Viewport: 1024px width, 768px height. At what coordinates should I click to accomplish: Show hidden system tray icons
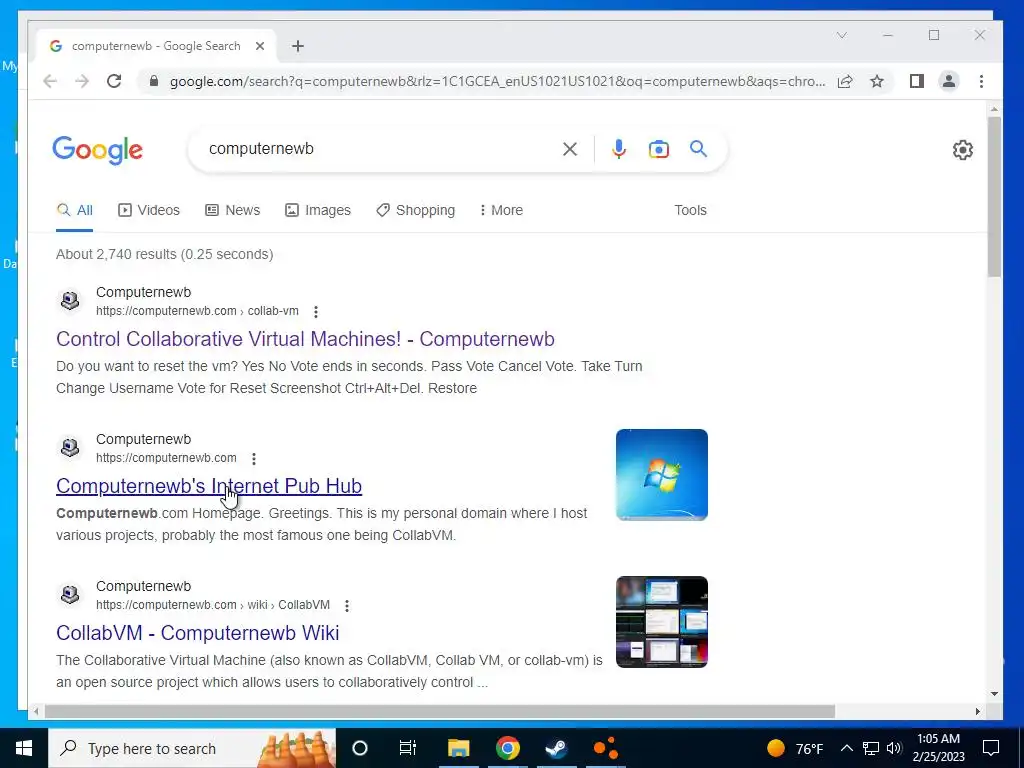[846, 748]
